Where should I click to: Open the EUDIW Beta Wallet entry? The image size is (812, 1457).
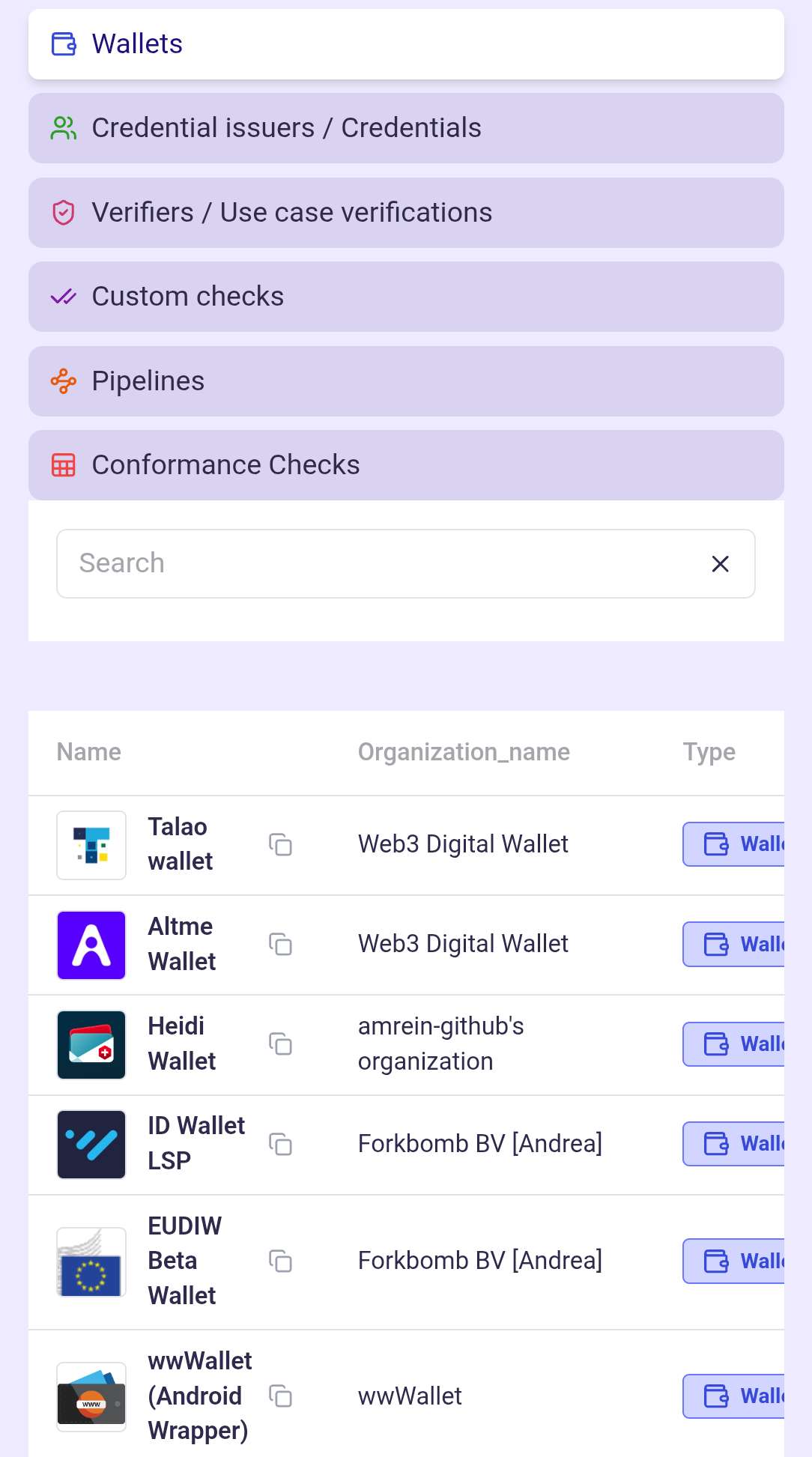(x=184, y=1261)
